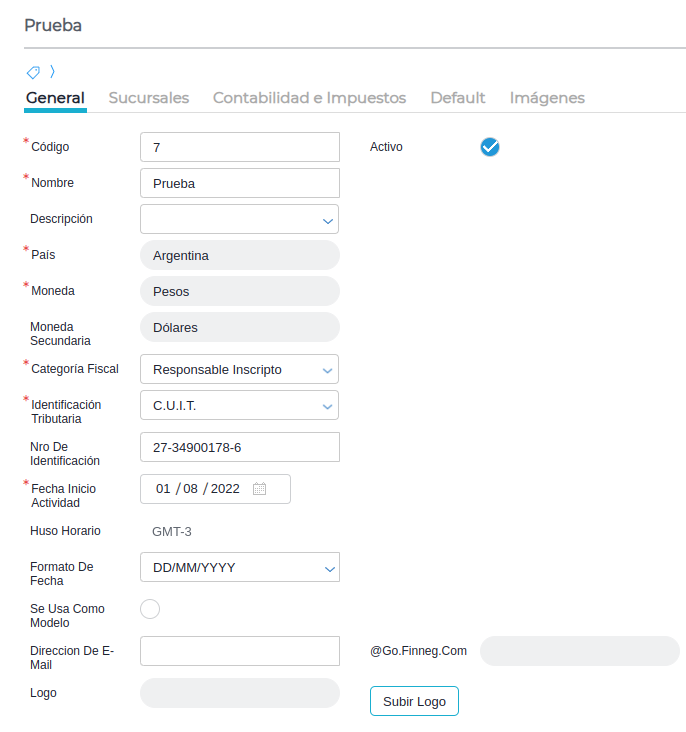Go to the Default tab
Screen dimensions: 686x732
(457, 98)
